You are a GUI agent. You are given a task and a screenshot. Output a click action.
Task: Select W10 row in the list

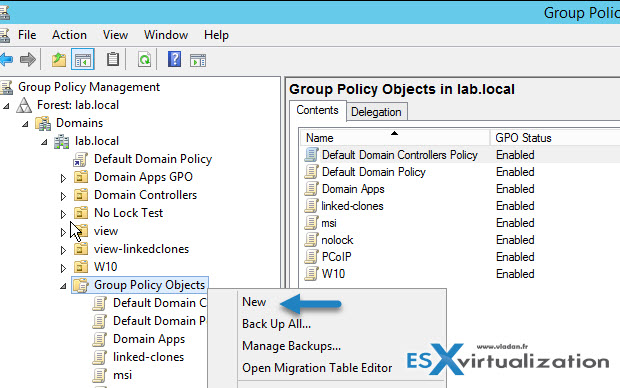(x=333, y=274)
